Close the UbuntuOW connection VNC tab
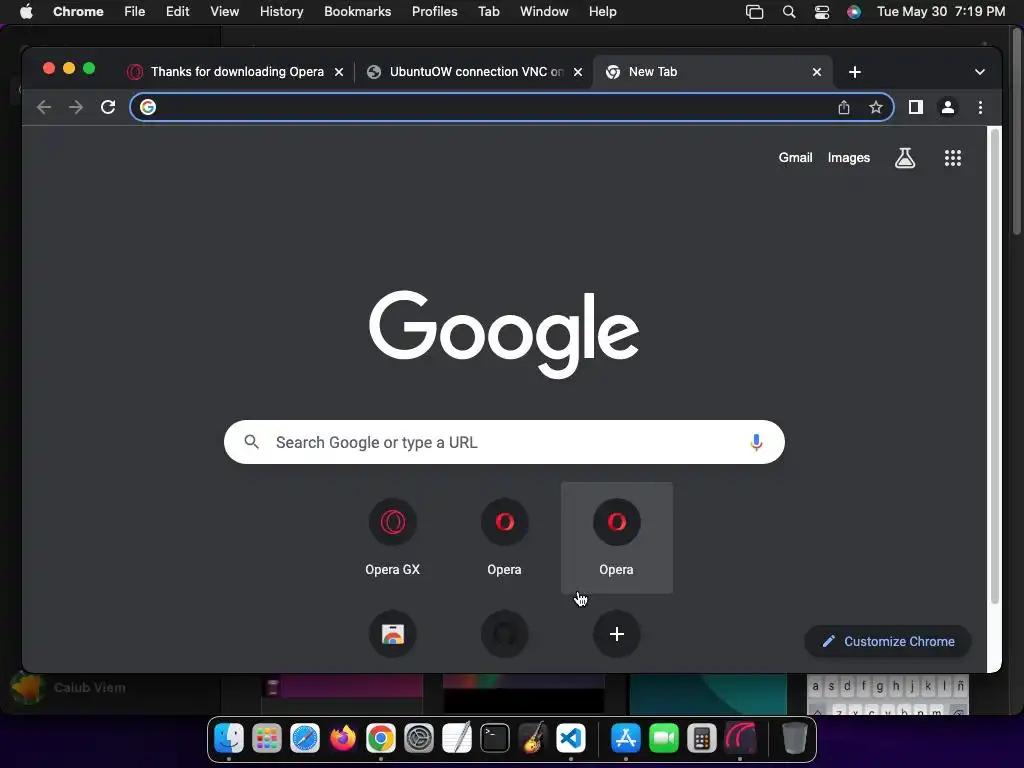 (x=578, y=72)
